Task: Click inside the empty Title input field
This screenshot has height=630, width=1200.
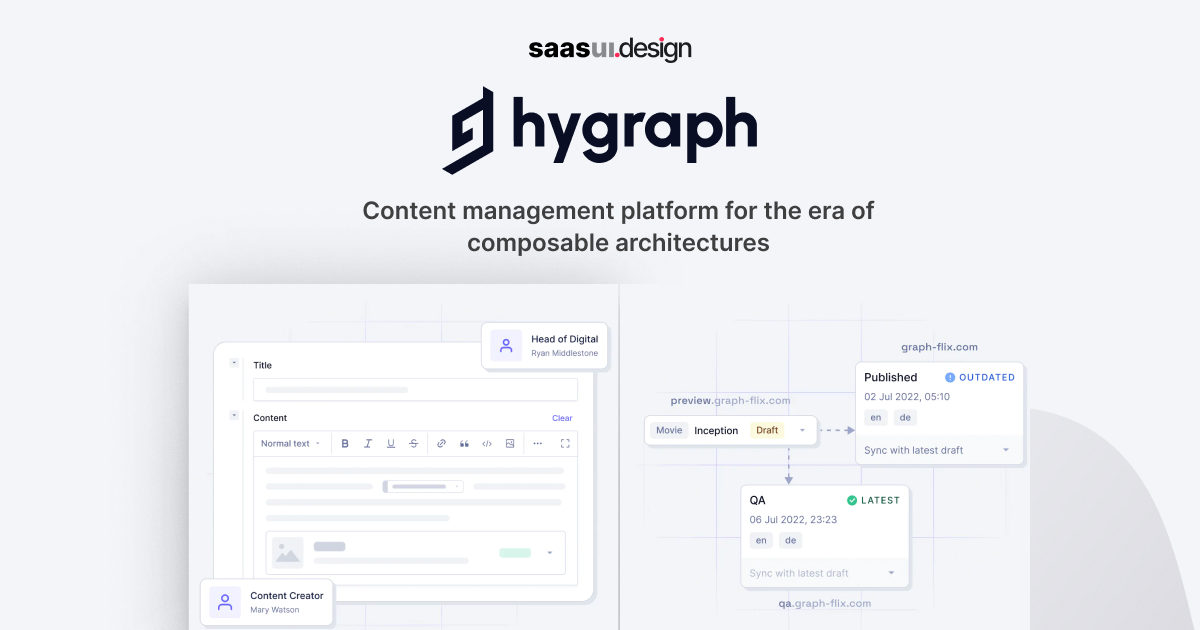Action: pos(415,389)
